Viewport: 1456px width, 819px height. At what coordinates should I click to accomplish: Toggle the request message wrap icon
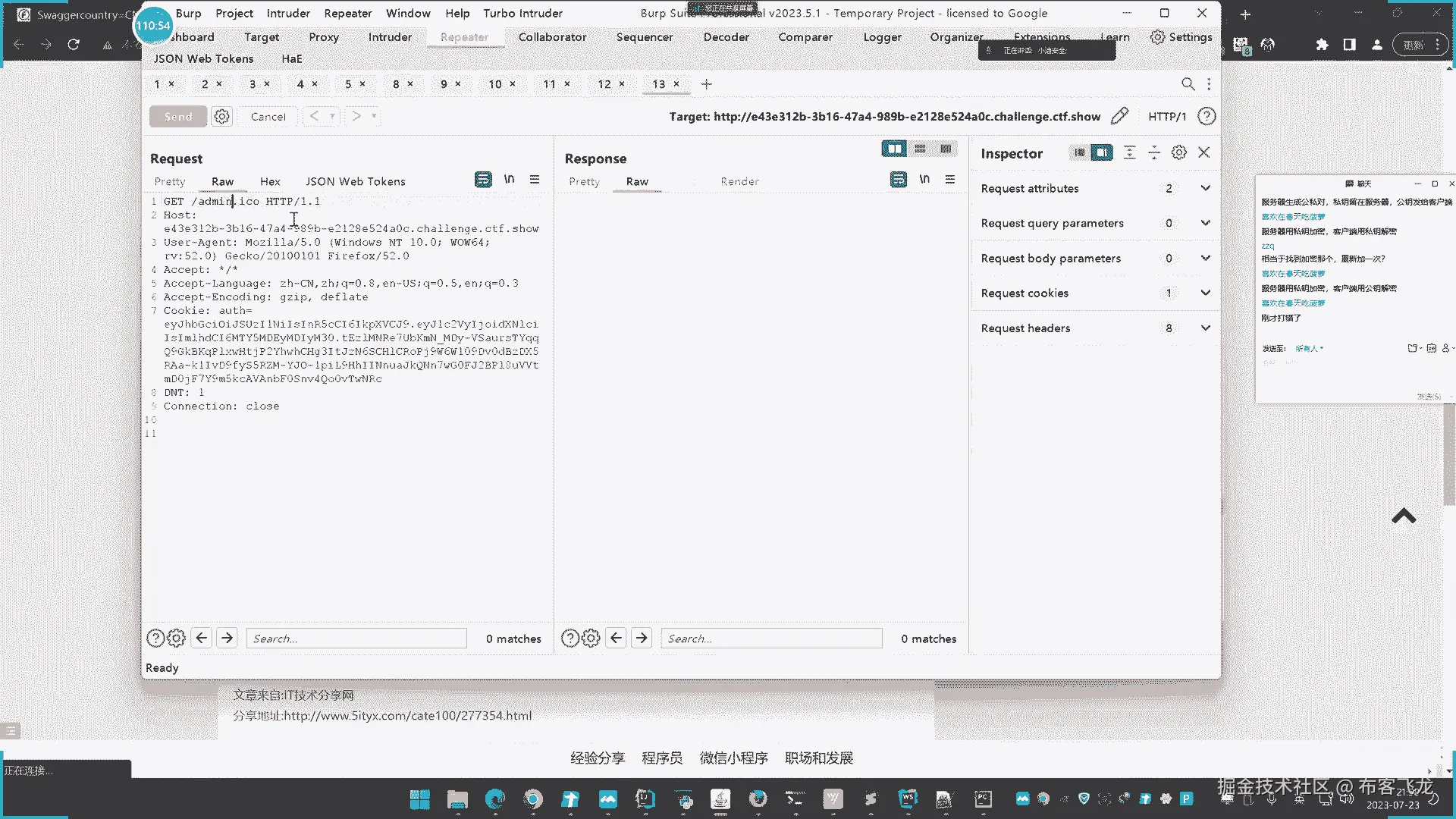point(483,180)
